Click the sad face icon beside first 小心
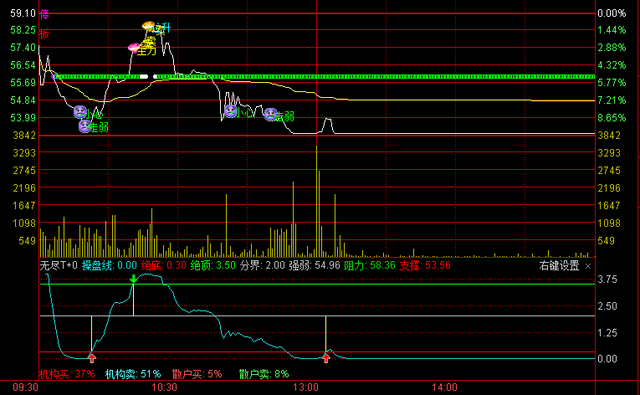The image size is (640, 395). (x=80, y=112)
